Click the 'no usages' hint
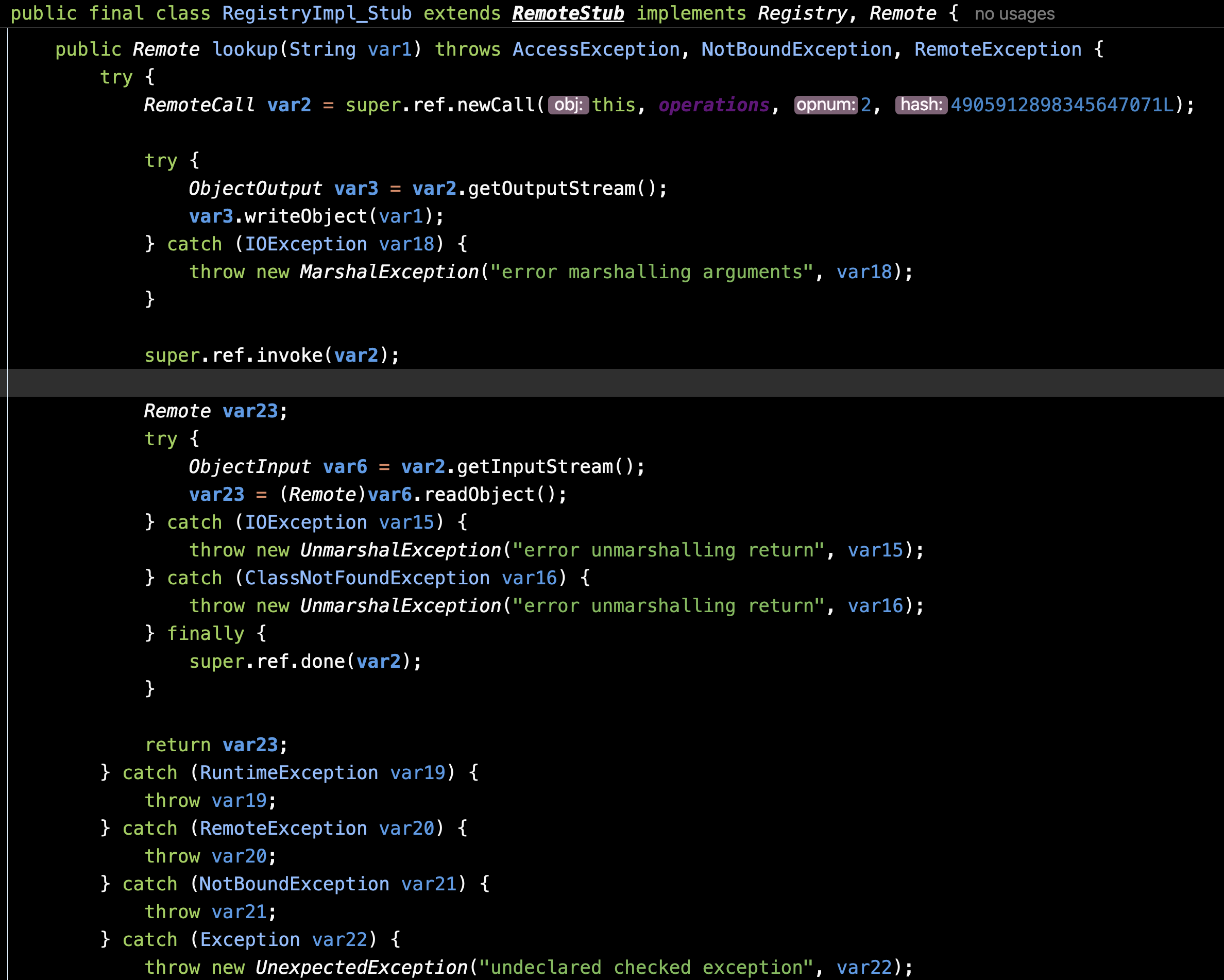 1014,13
